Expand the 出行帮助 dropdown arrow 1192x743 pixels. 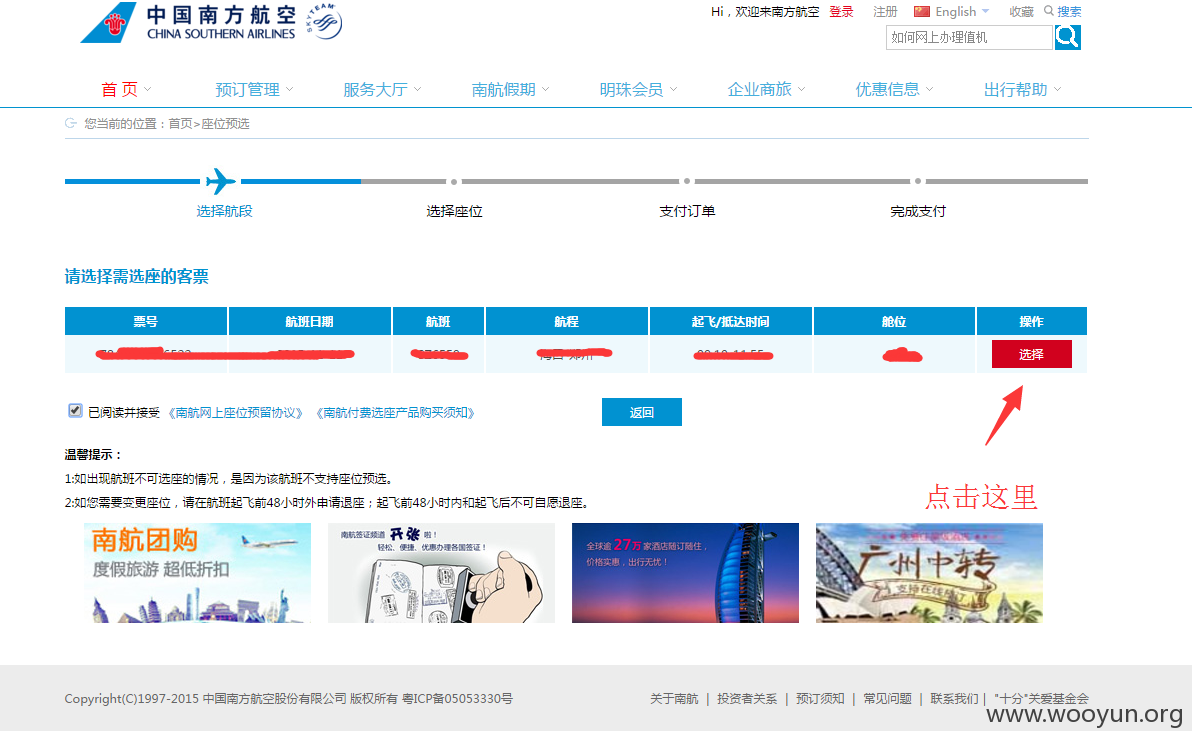1057,89
